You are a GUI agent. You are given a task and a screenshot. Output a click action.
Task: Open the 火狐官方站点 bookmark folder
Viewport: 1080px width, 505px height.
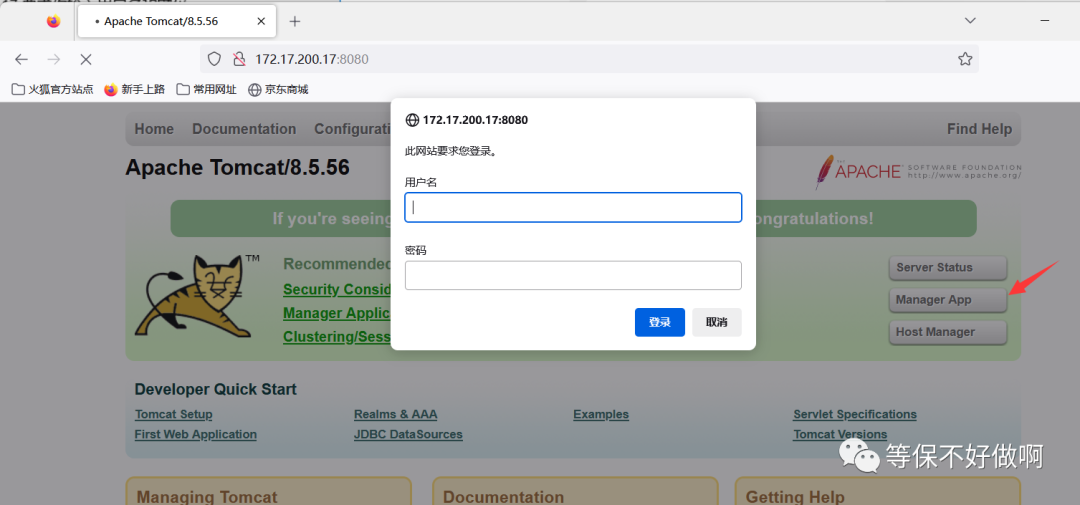[53, 89]
